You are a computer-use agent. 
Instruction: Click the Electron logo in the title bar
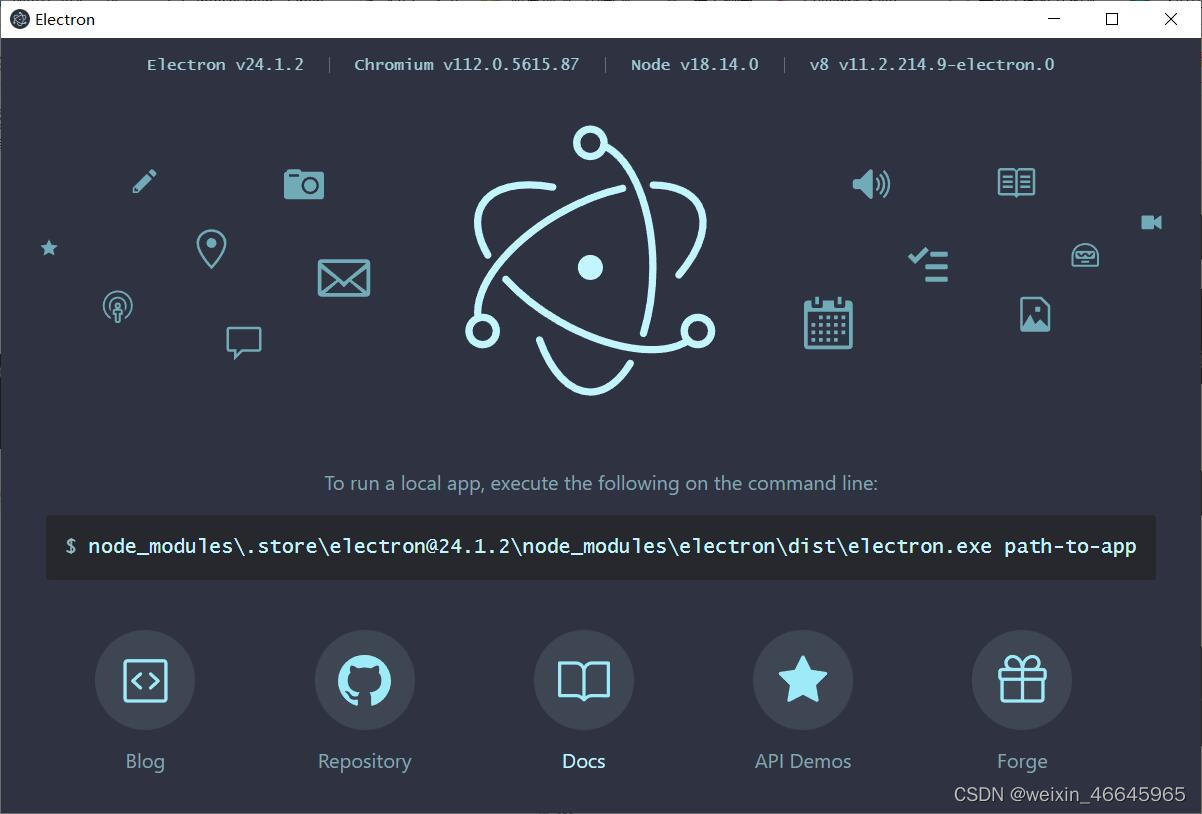(17, 19)
